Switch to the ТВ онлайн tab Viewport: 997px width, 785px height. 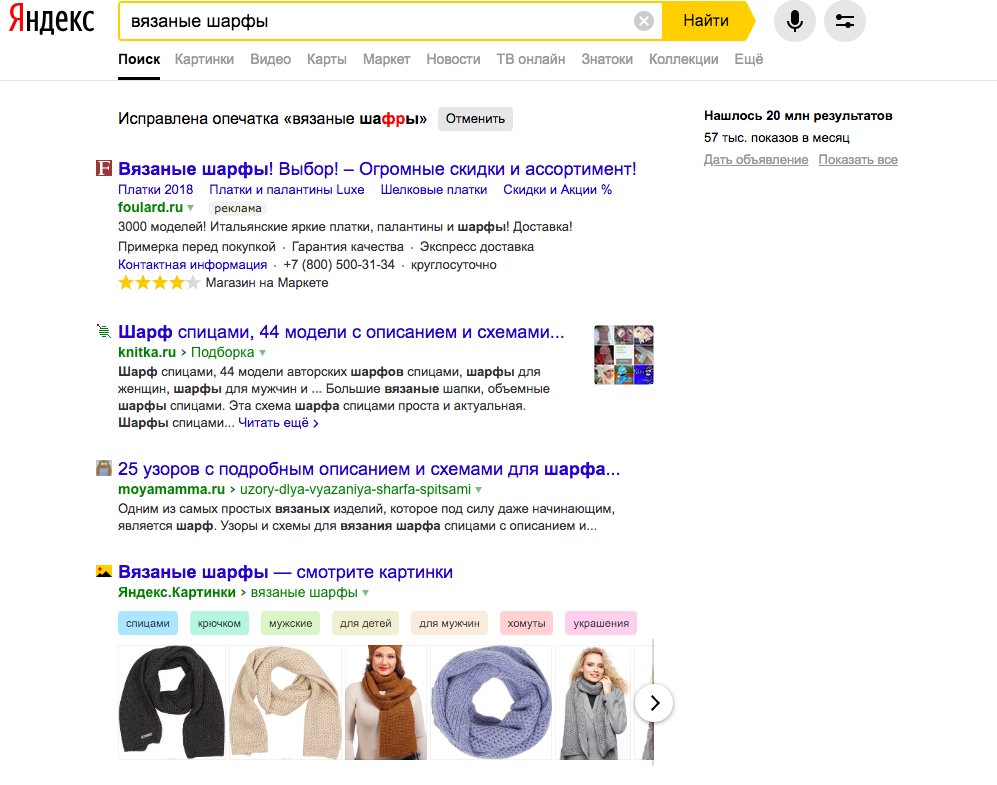point(531,59)
